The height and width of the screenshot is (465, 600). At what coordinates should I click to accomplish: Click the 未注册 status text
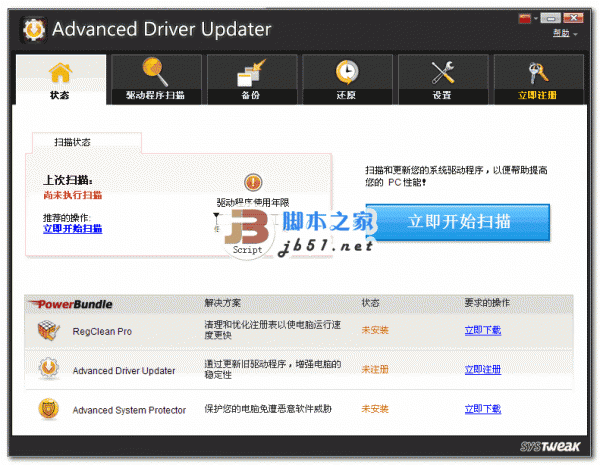coord(375,369)
